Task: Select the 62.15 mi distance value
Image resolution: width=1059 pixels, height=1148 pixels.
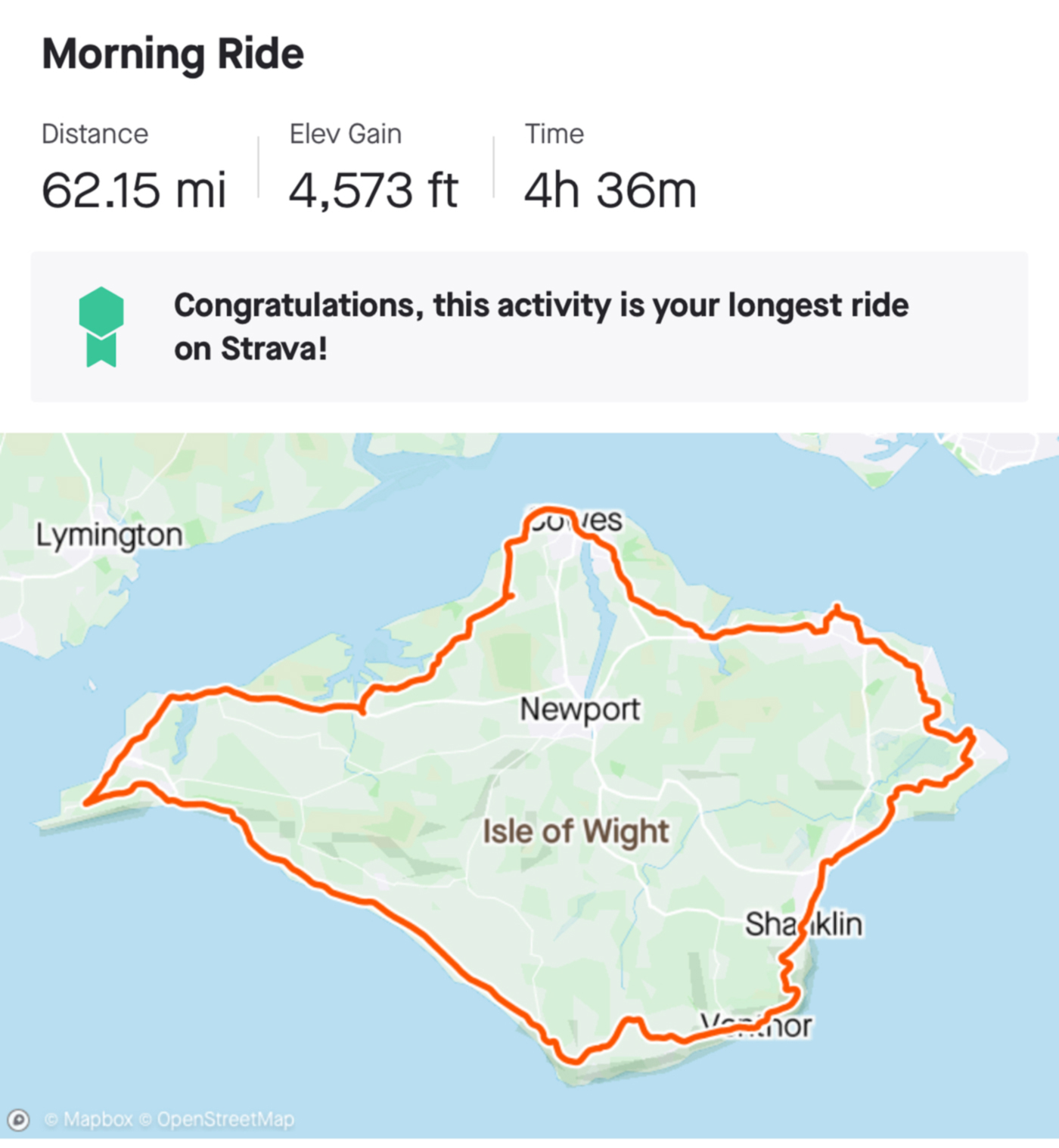Action: (134, 190)
